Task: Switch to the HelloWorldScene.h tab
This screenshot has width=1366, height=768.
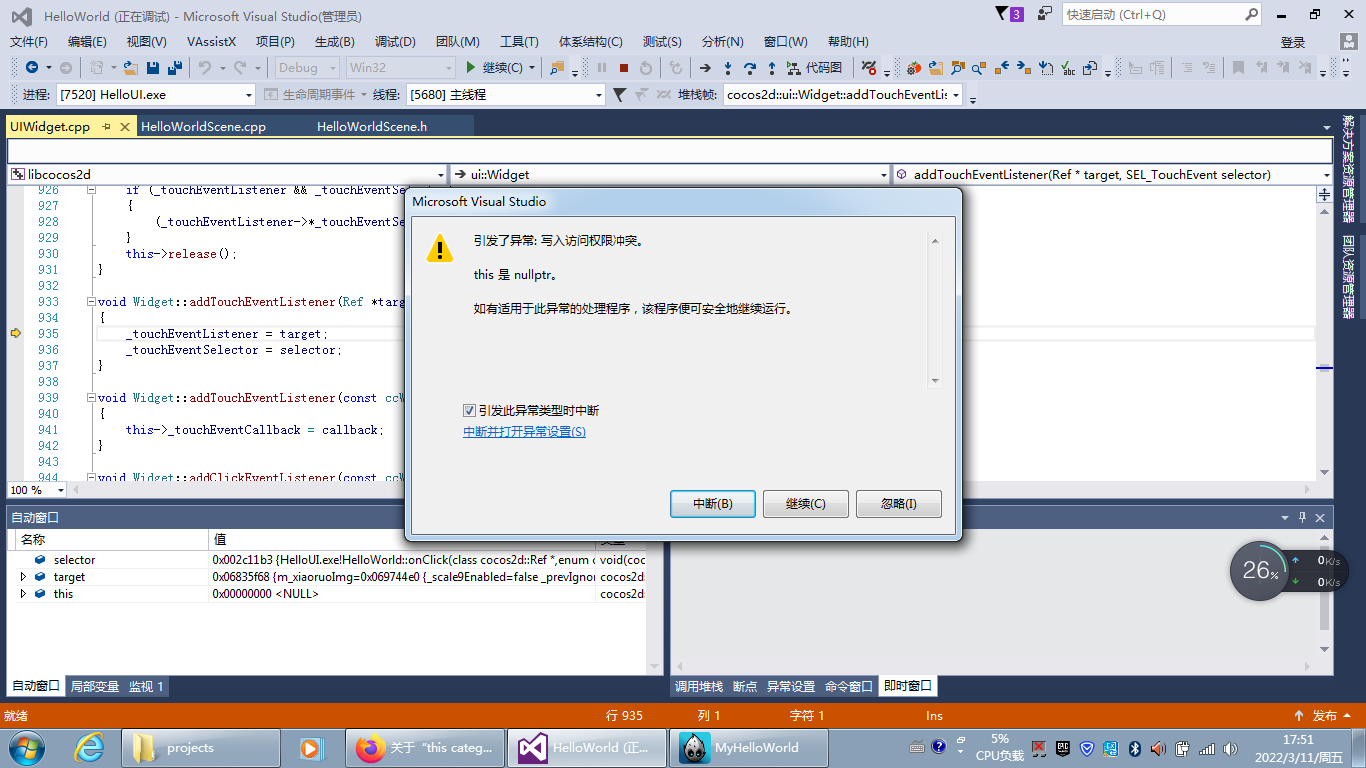Action: [372, 127]
